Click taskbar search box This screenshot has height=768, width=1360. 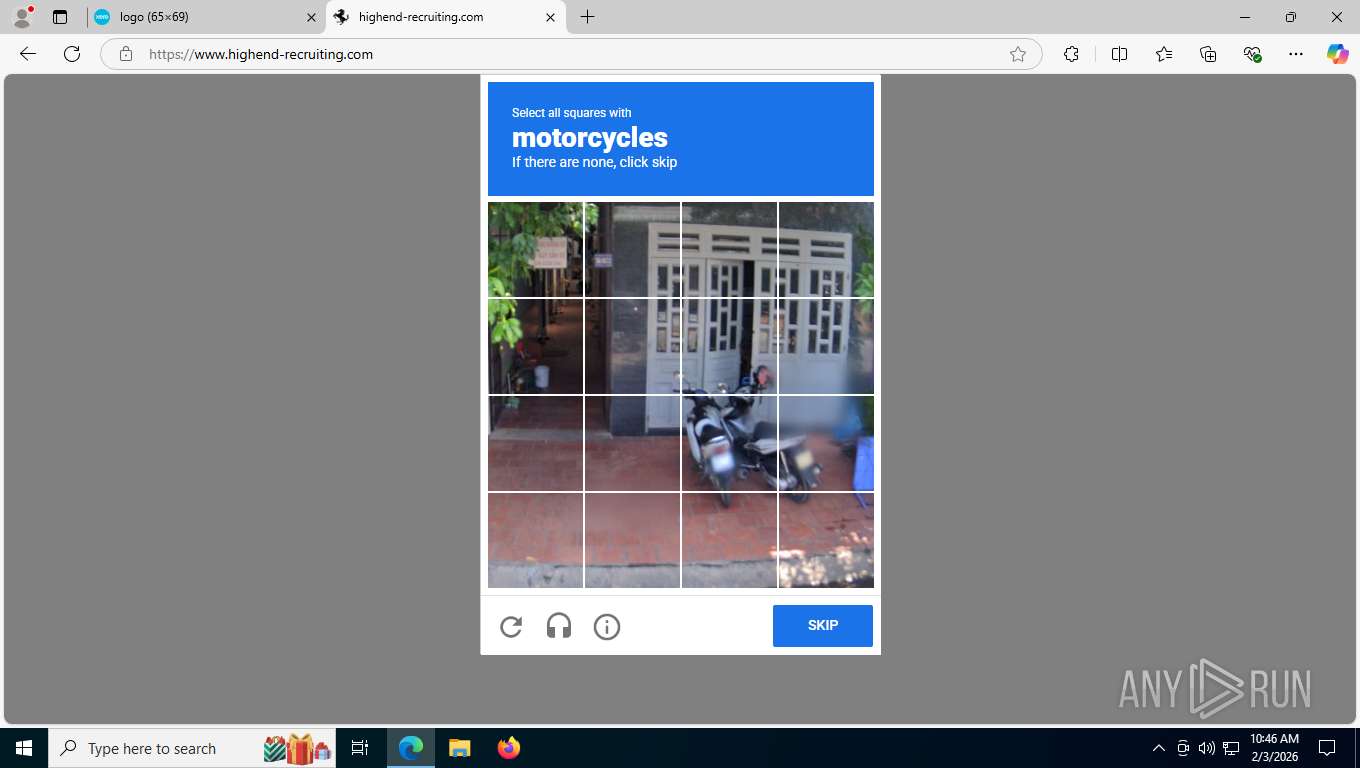tap(192, 748)
